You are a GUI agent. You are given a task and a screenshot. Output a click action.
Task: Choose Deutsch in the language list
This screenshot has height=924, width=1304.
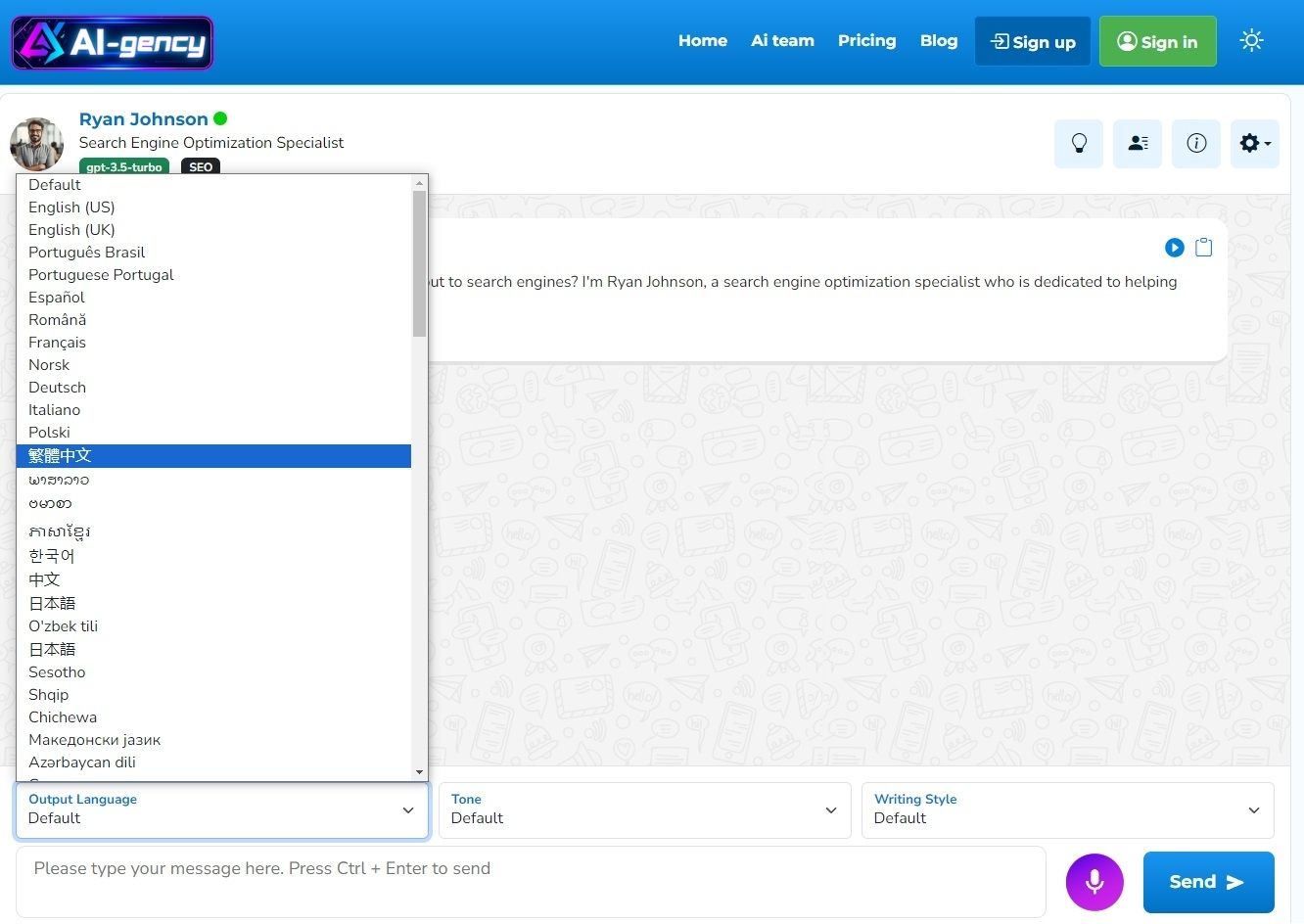tap(57, 388)
